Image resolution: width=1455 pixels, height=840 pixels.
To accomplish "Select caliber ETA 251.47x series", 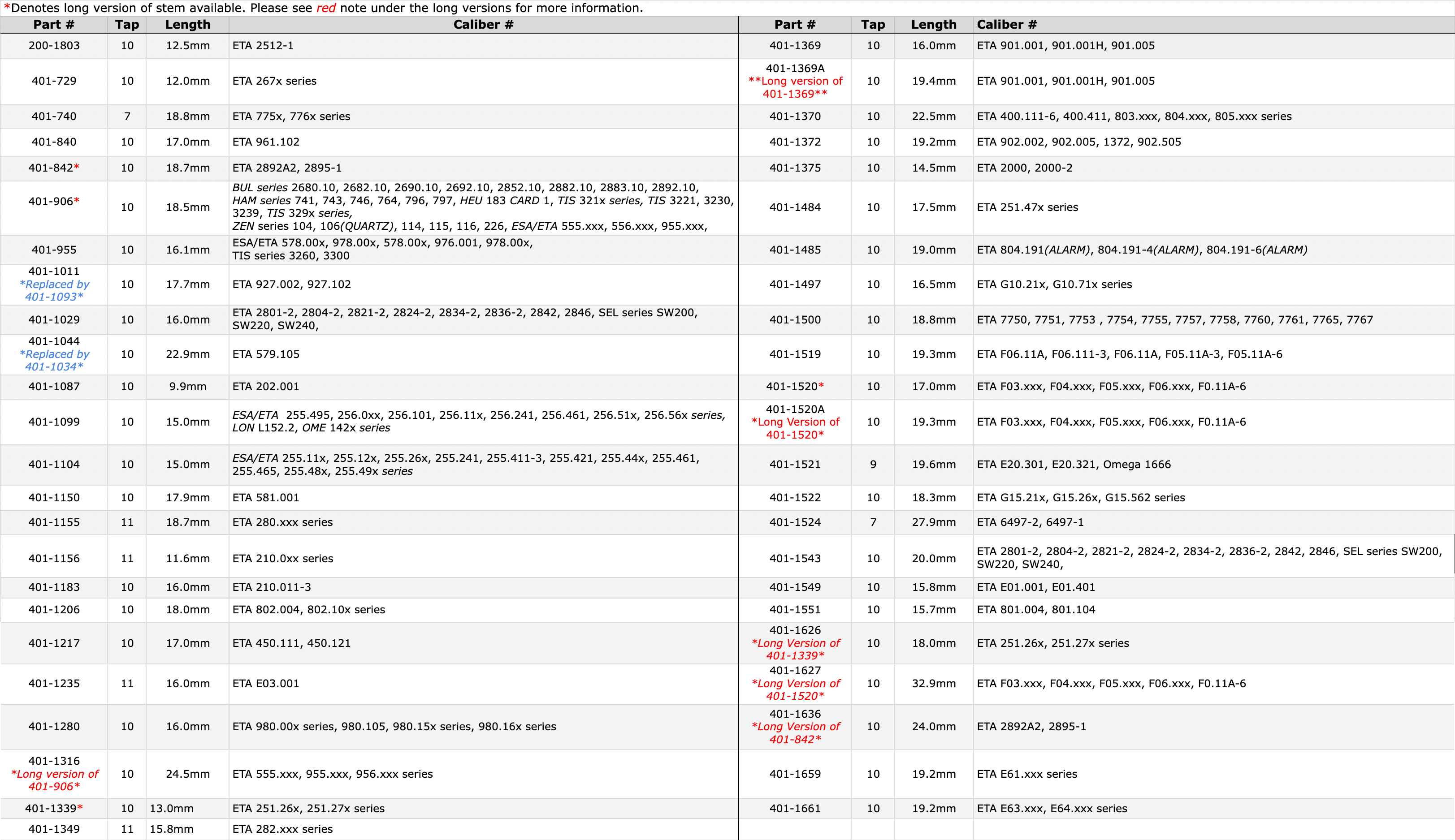I will pos(1027,207).
